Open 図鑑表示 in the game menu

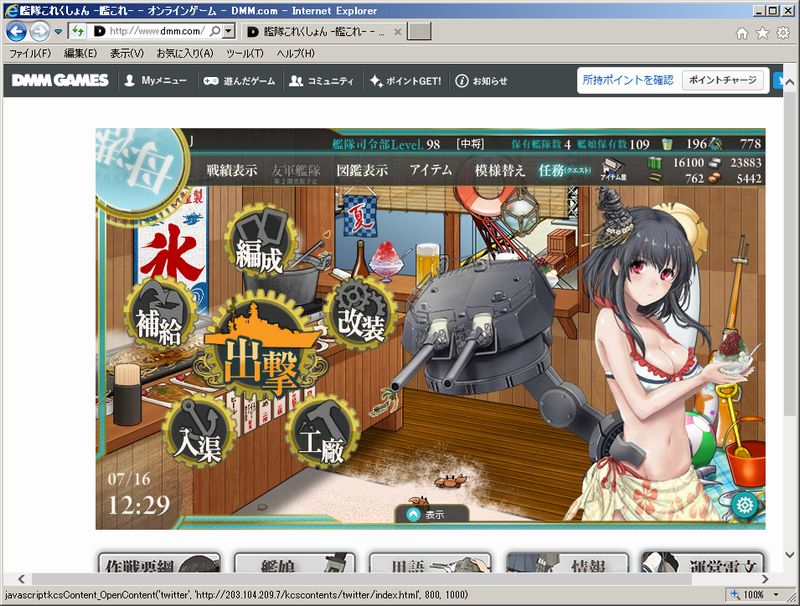[362, 170]
